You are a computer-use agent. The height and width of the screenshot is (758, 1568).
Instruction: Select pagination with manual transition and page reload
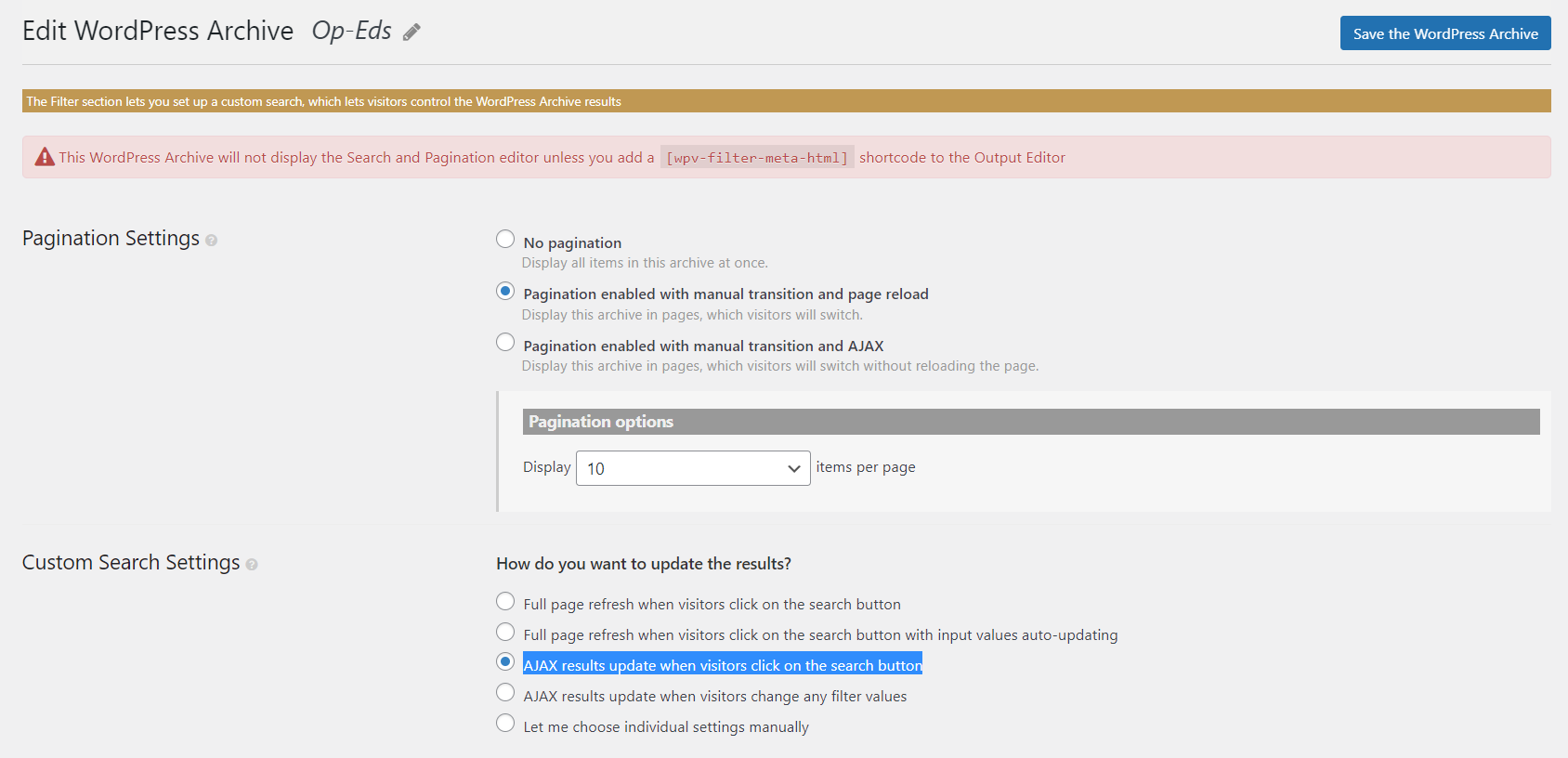pos(505,292)
